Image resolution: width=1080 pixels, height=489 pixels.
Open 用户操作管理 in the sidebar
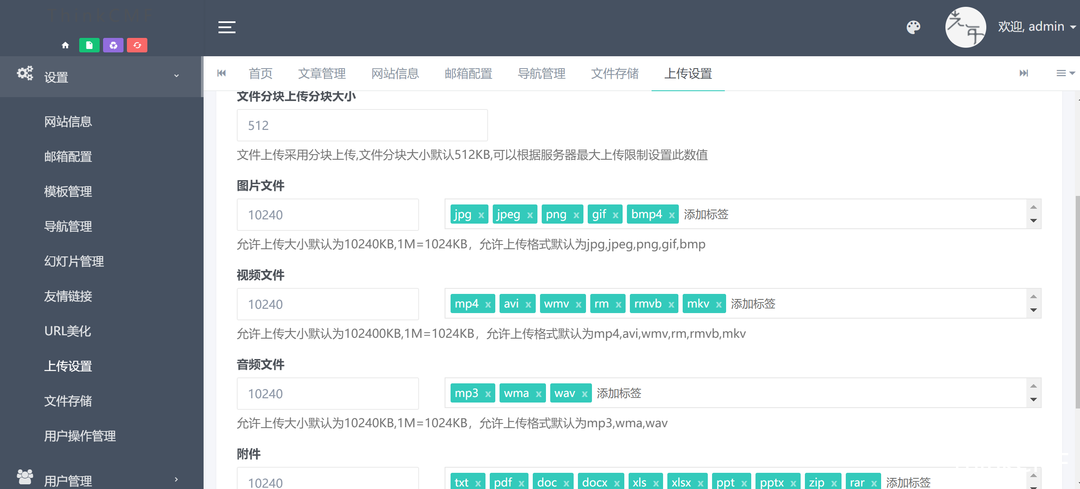[x=80, y=436]
